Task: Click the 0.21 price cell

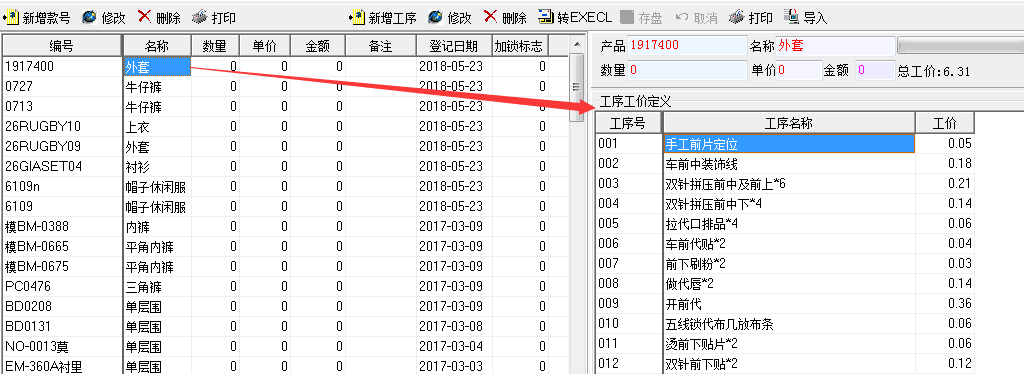Action: coord(944,184)
